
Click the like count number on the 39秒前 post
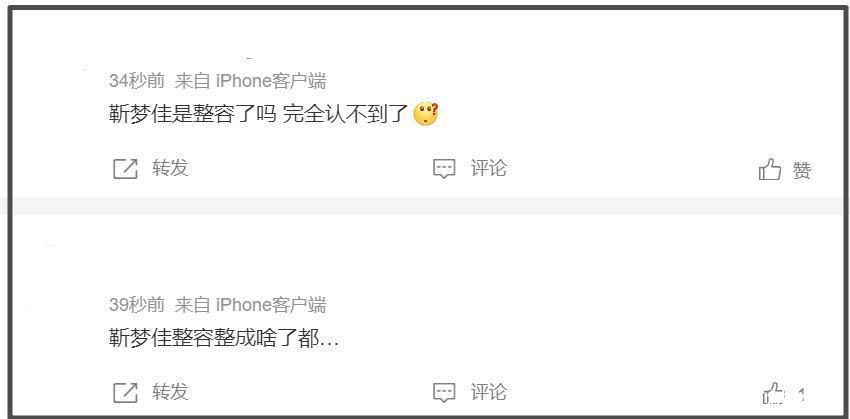(x=802, y=394)
